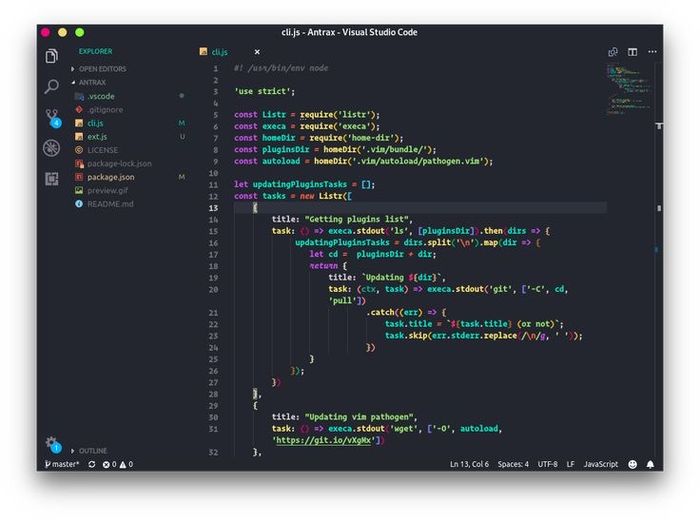This screenshot has height=520, width=700.
Task: Click the master branch indicator
Action: pyautogui.click(x=62, y=464)
